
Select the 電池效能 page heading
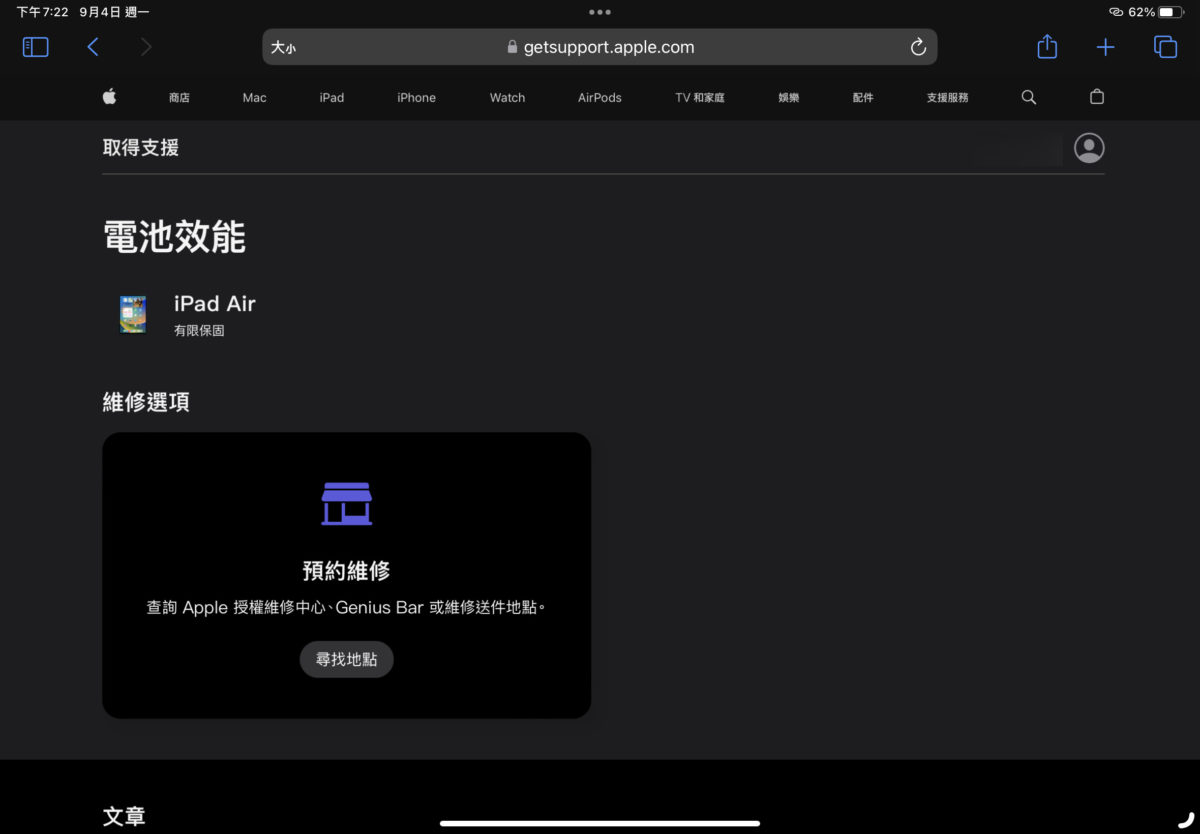175,237
